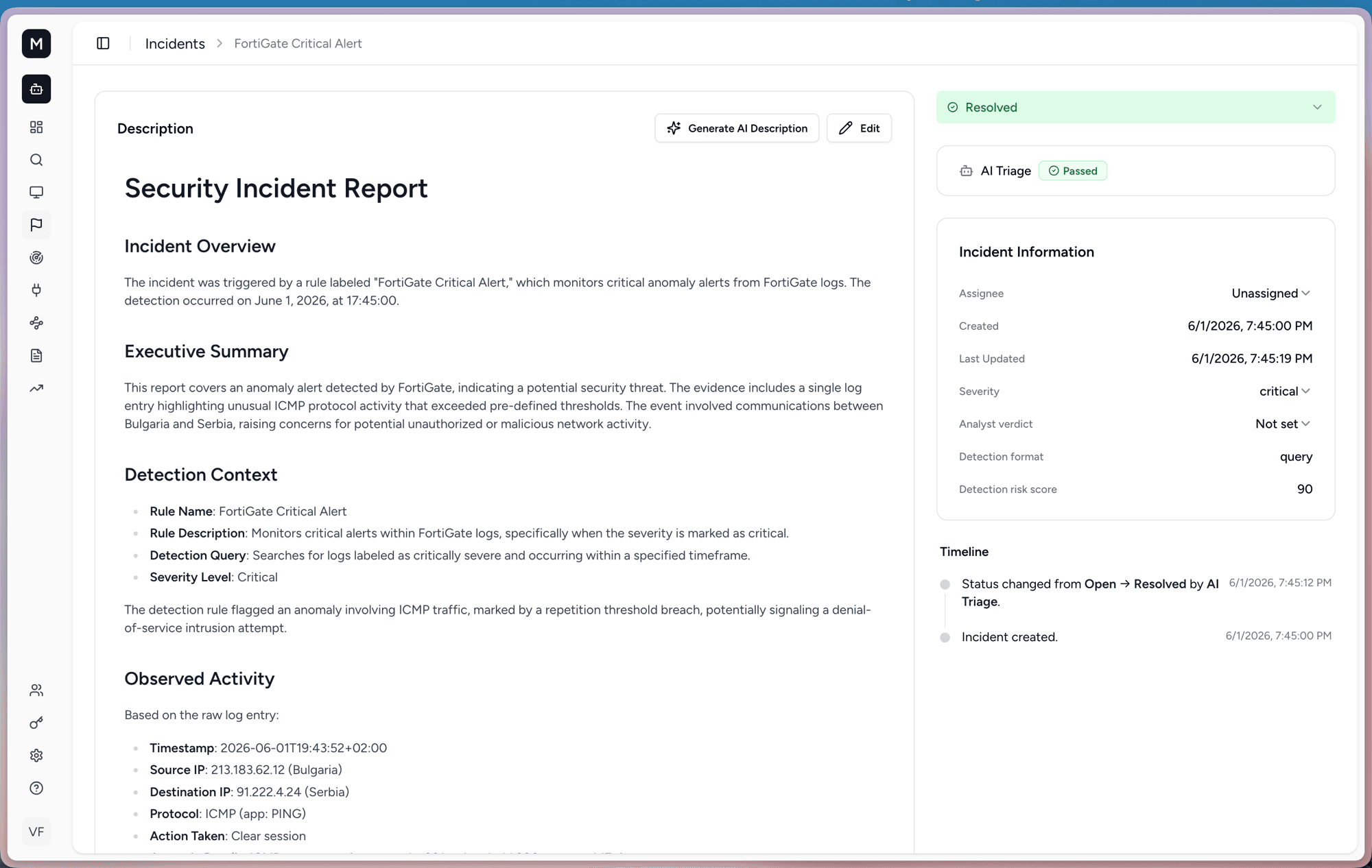Viewport: 1372px width, 868px height.
Task: Click the Protocol ICMP line
Action: pos(228,814)
